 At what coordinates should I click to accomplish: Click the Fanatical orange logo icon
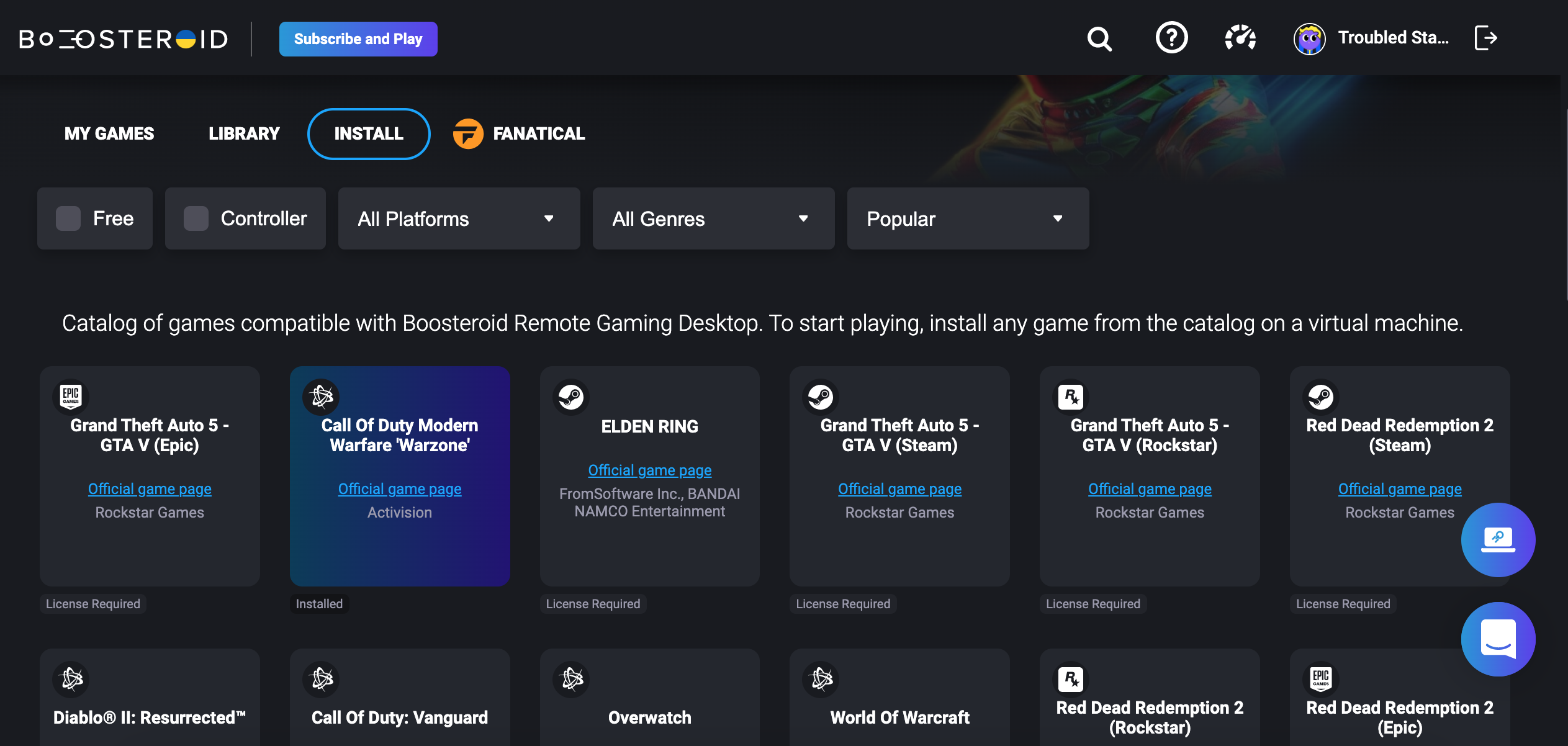click(468, 133)
